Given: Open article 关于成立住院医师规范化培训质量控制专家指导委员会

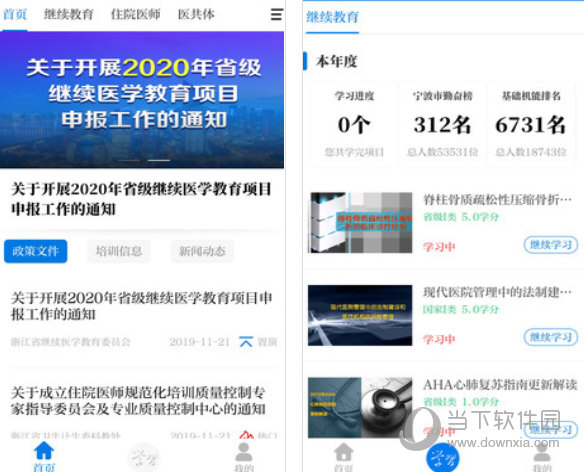Looking at the screenshot, I should click(x=138, y=400).
